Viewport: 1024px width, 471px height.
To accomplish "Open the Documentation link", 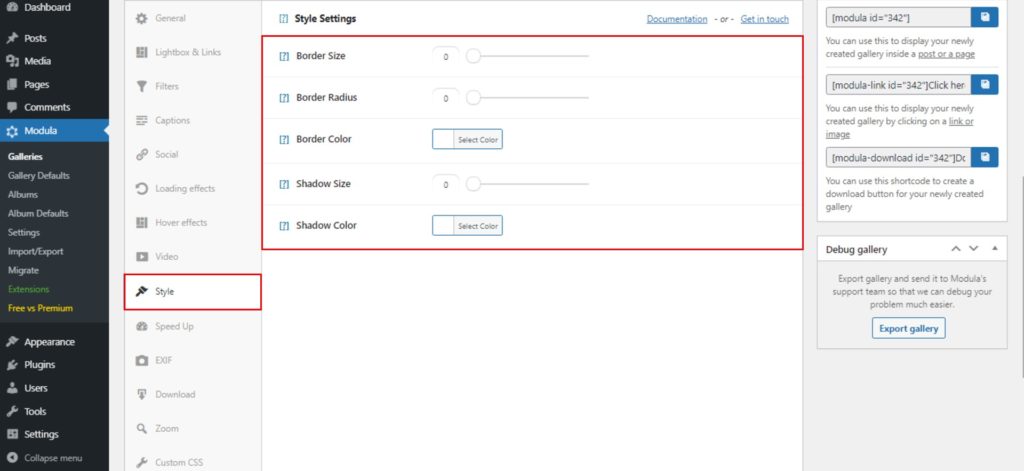I will [677, 19].
